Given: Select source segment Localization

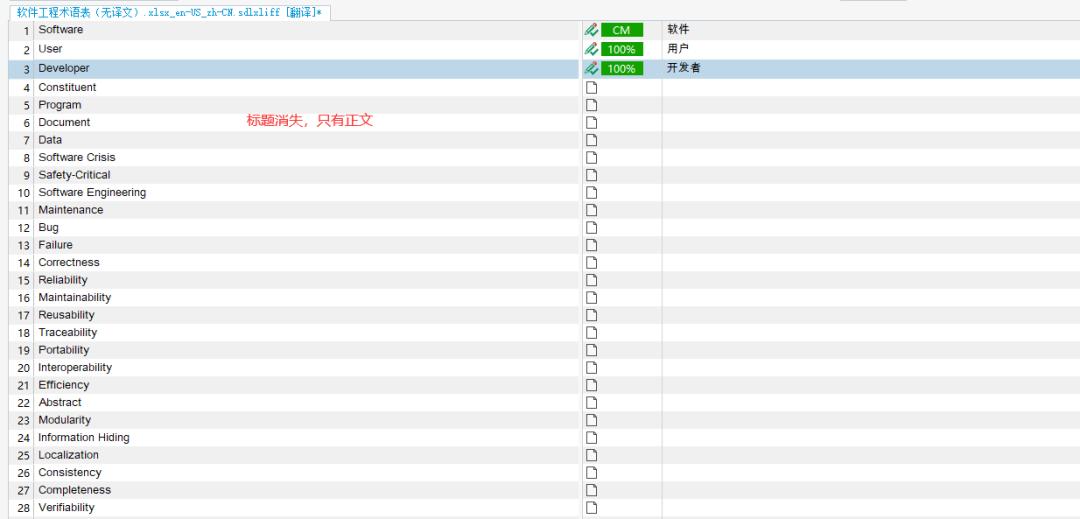Looking at the screenshot, I should [68, 455].
